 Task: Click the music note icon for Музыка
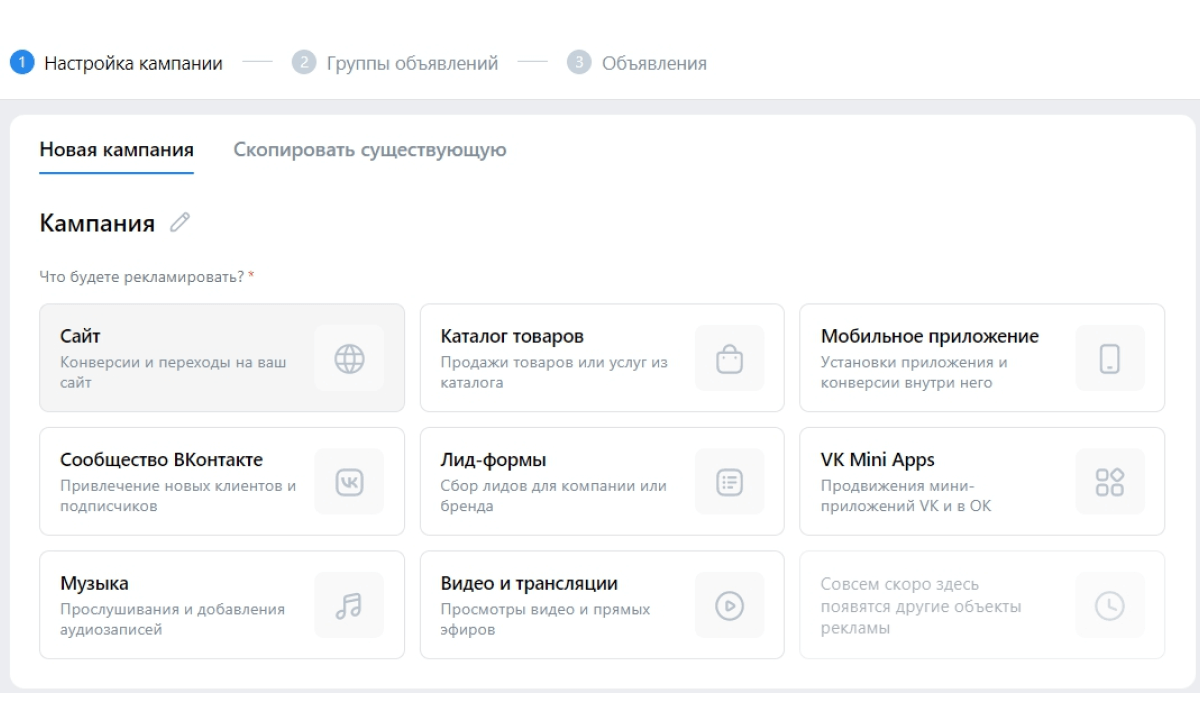349,605
